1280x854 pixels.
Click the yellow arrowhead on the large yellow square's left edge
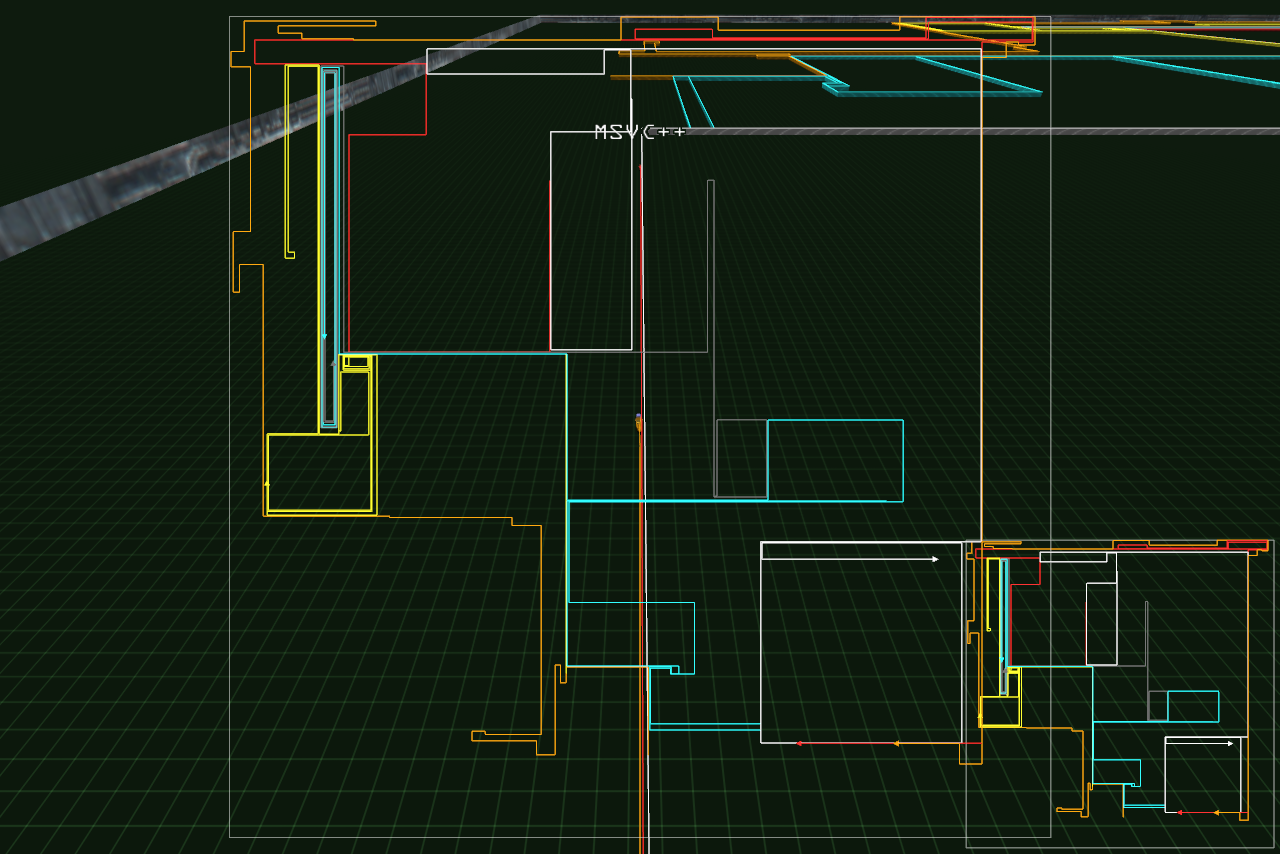(267, 483)
